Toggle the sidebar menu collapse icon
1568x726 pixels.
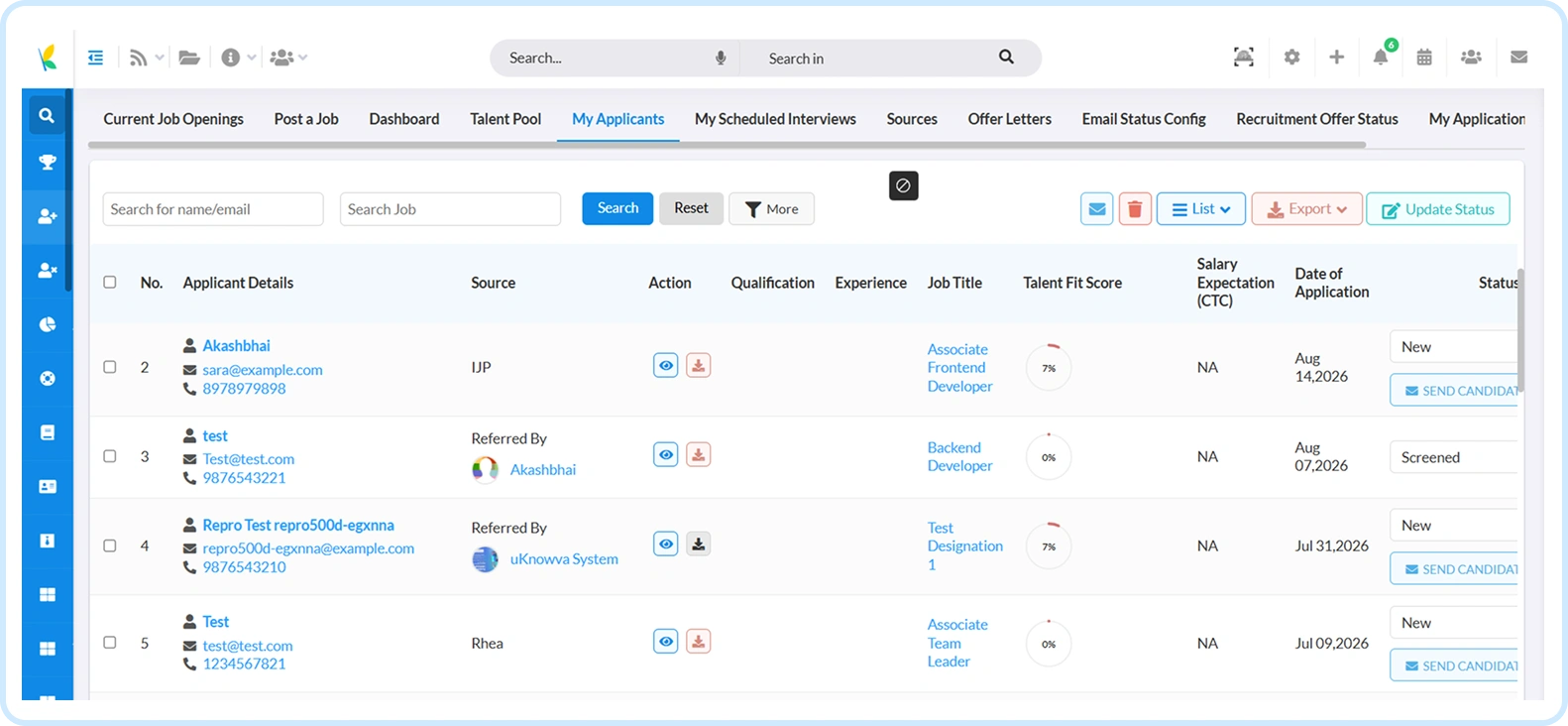(95, 58)
